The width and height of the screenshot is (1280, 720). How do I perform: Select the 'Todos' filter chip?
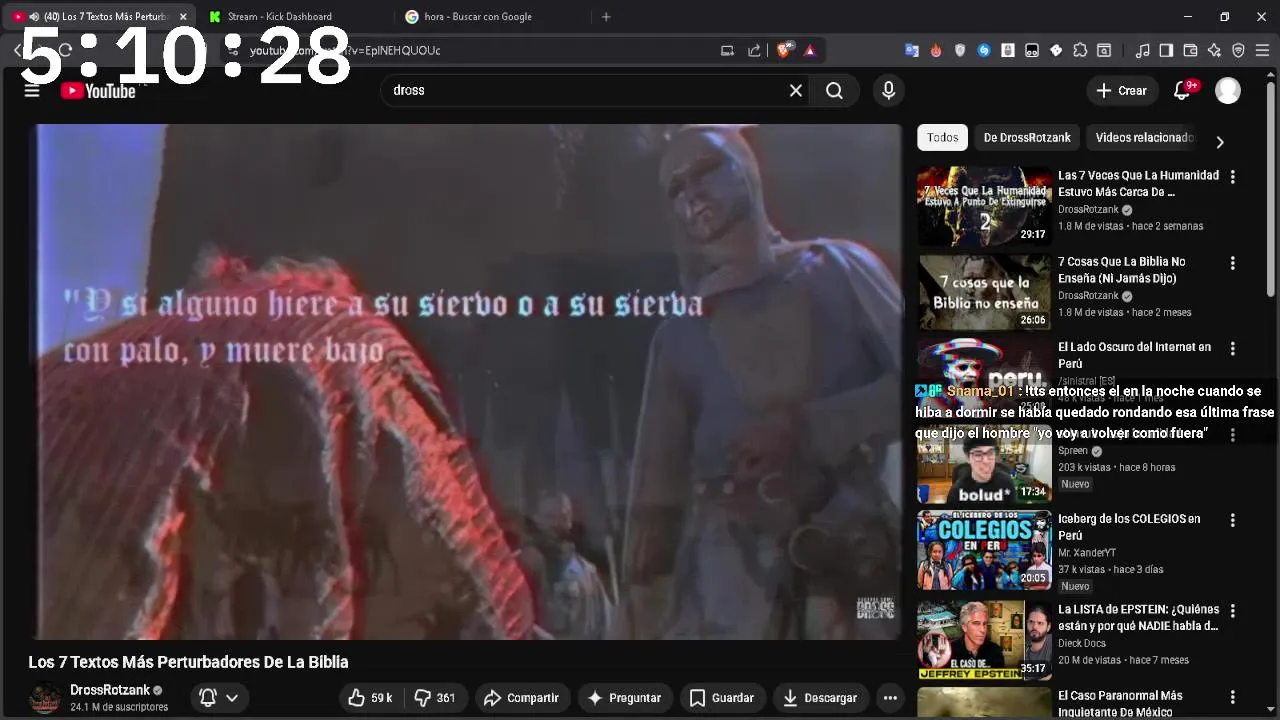[942, 138]
